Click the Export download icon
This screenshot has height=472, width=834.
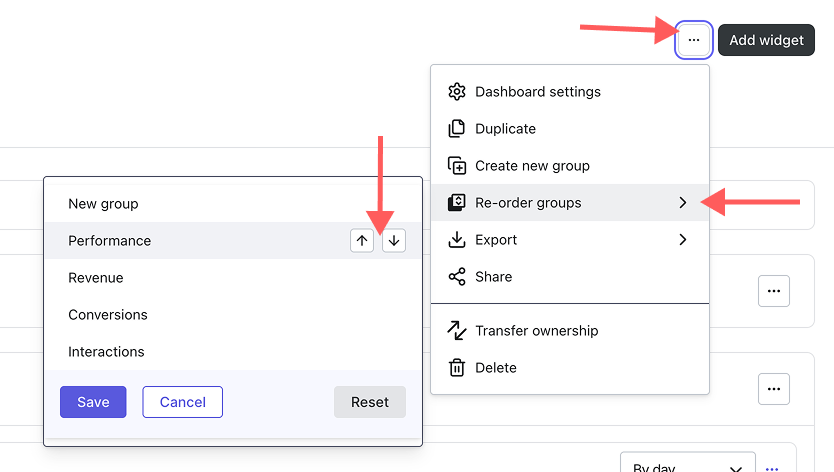pyautogui.click(x=456, y=239)
